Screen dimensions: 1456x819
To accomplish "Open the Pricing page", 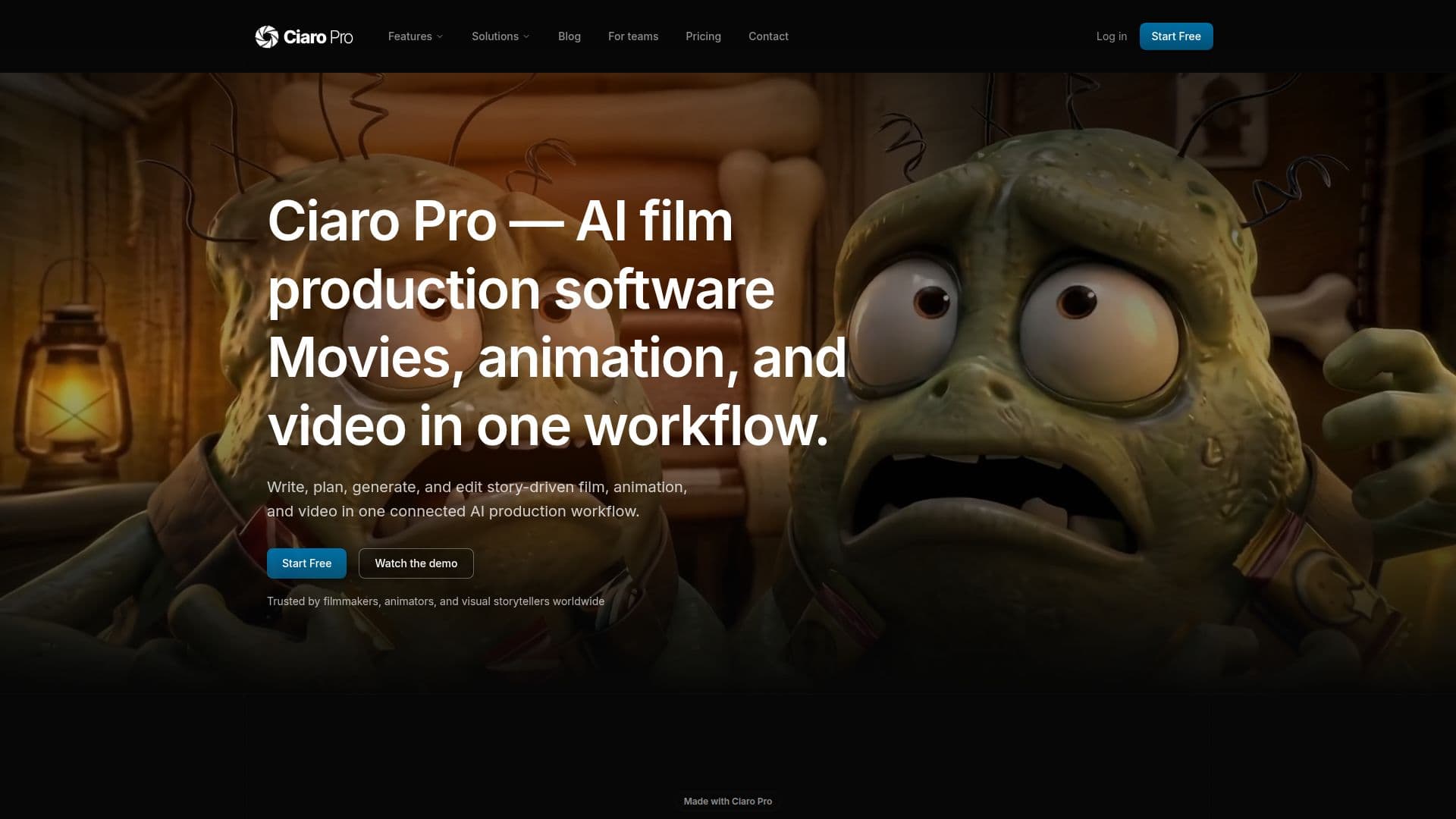I will 703,36.
